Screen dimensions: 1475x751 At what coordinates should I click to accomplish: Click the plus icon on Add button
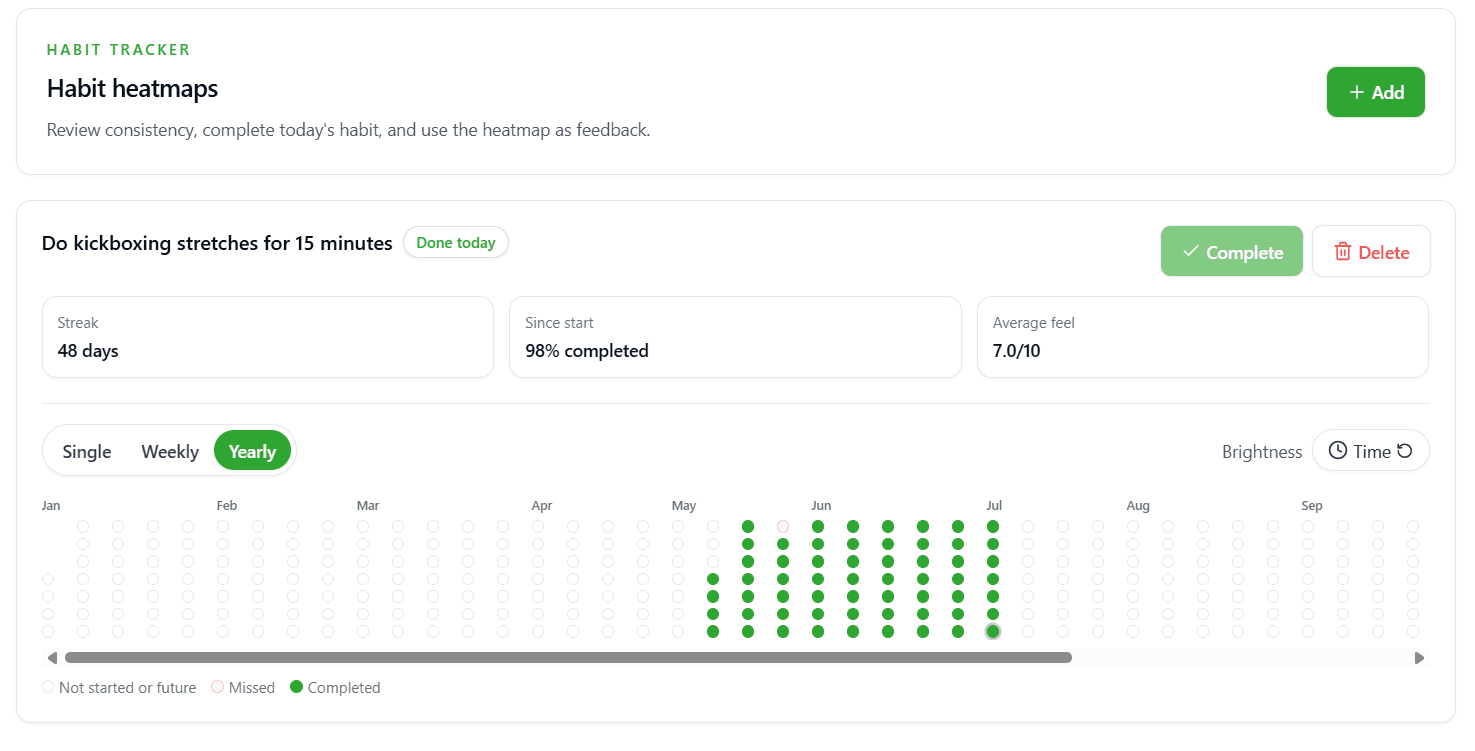point(1356,92)
